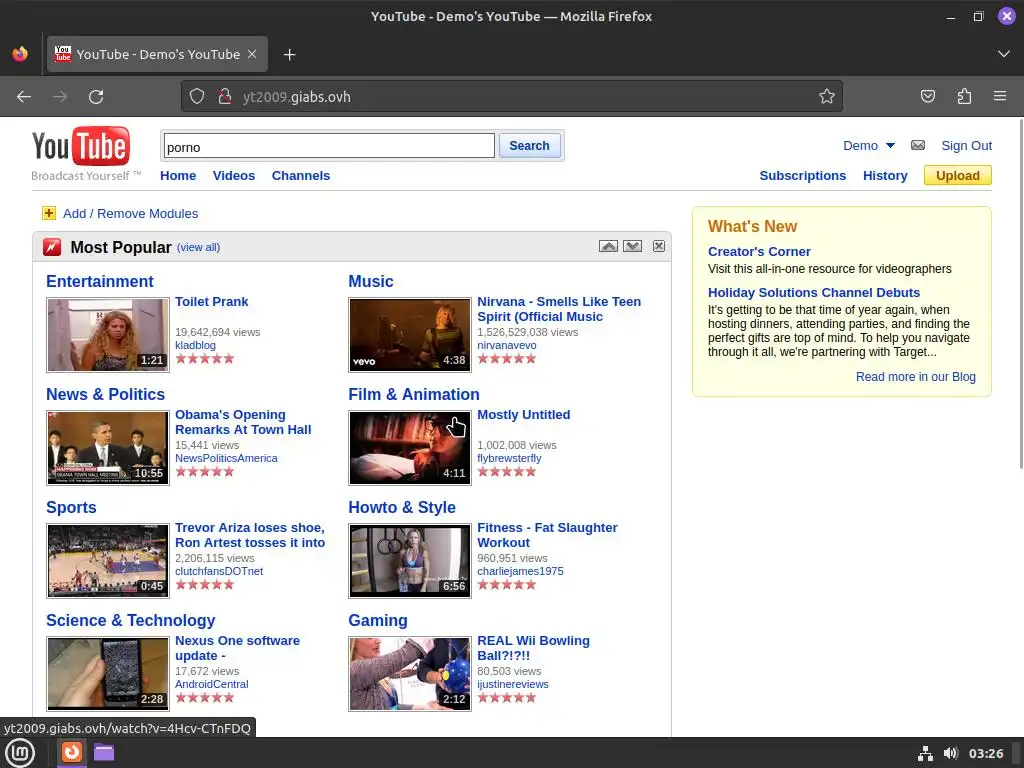Open the Film & Animation category
The height and width of the screenshot is (768, 1024).
point(414,394)
